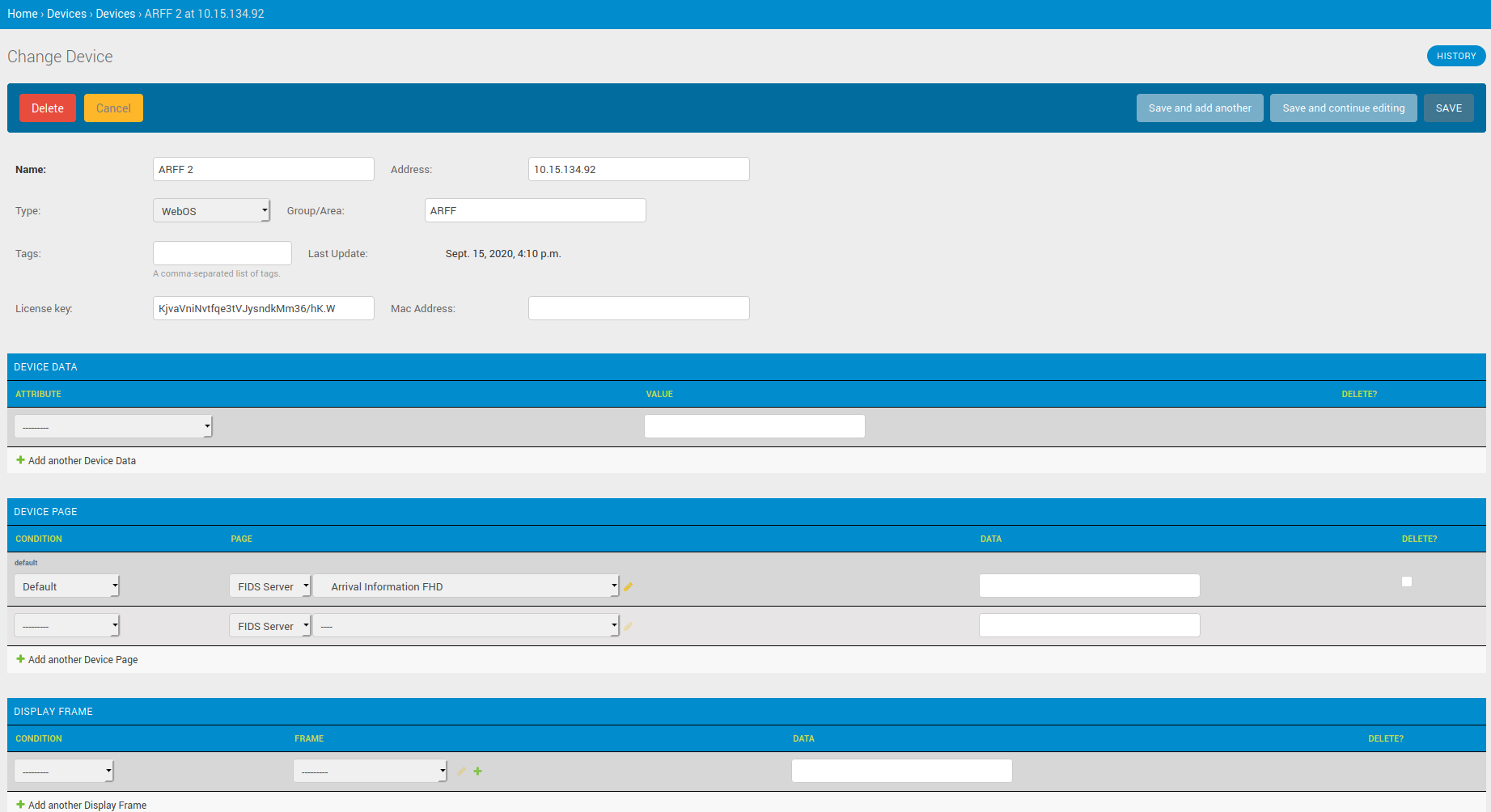1491x812 pixels.
Task: Click the orange Cancel button
Action: 113,108
